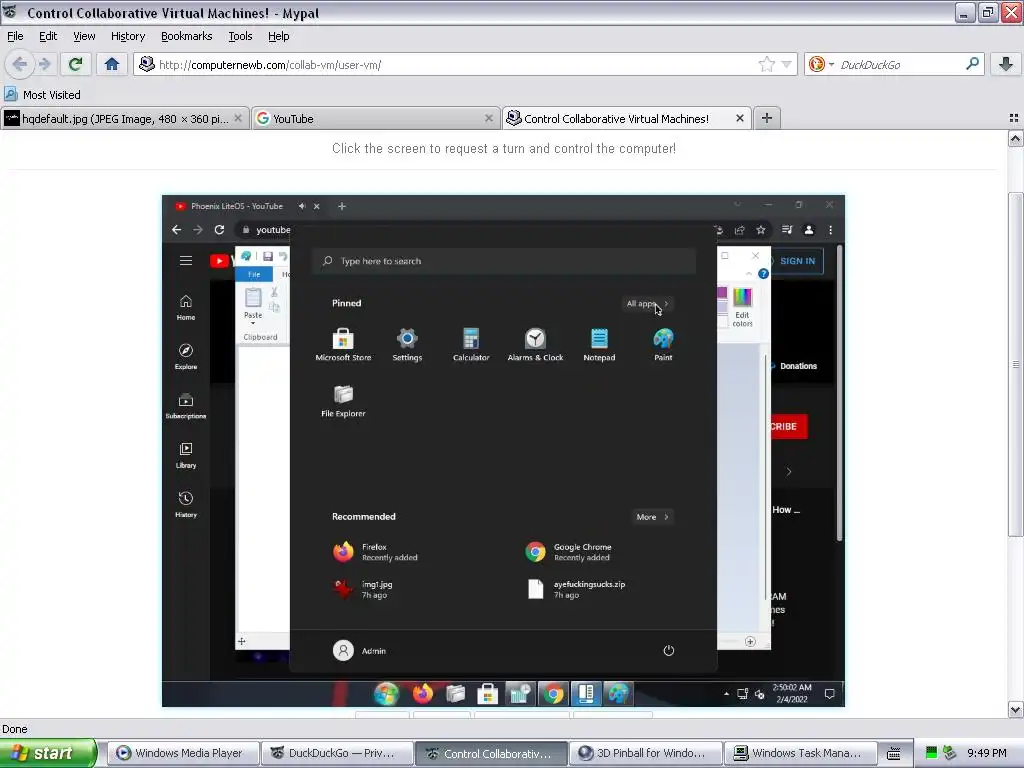
Task: Click the power icon in Start menu
Action: click(668, 650)
